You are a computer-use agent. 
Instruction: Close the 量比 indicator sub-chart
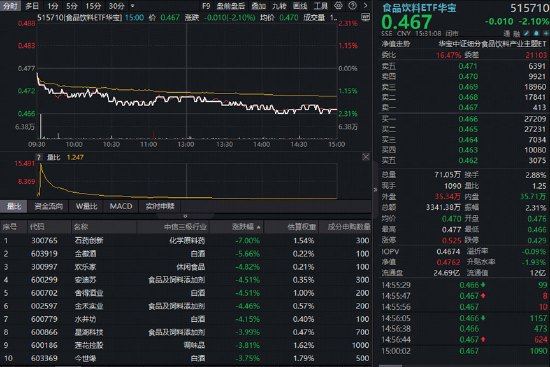(x=365, y=157)
